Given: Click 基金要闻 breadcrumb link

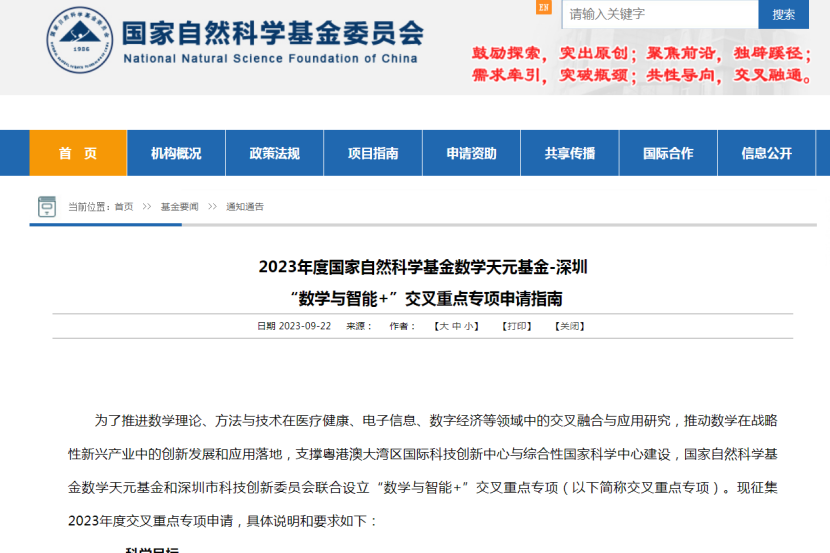Looking at the screenshot, I should point(179,207).
